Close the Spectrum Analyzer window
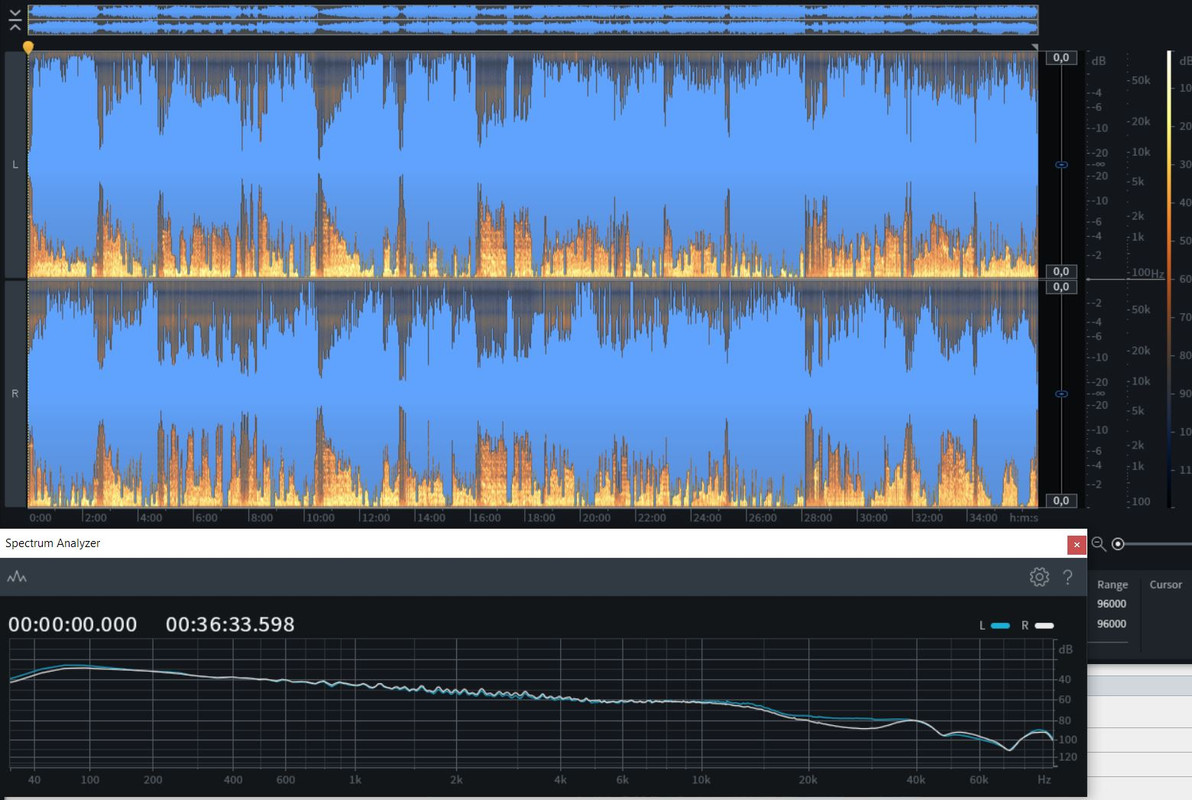Image resolution: width=1192 pixels, height=800 pixels. click(x=1076, y=544)
